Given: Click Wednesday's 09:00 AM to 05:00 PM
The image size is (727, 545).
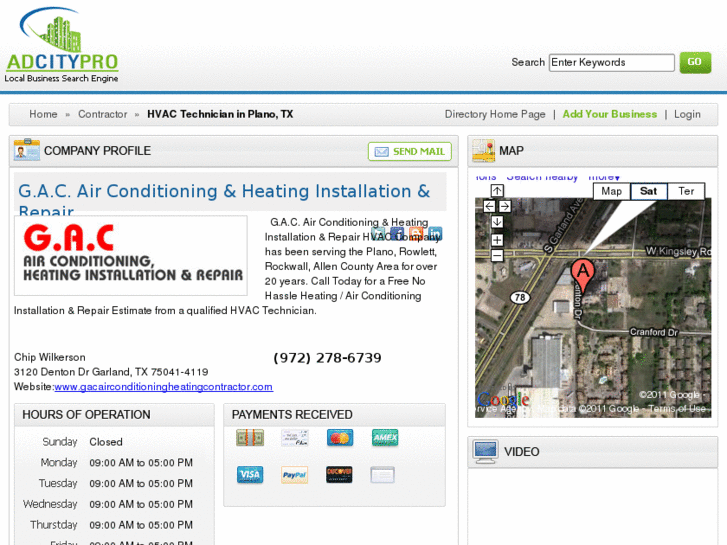Looking at the screenshot, I should coord(141,504).
